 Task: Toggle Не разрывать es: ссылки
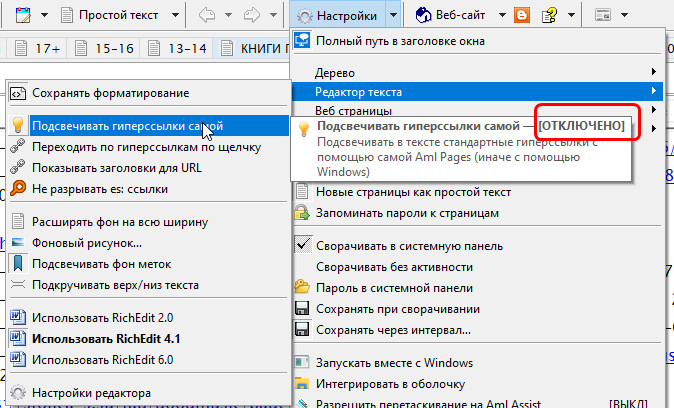(x=148, y=189)
